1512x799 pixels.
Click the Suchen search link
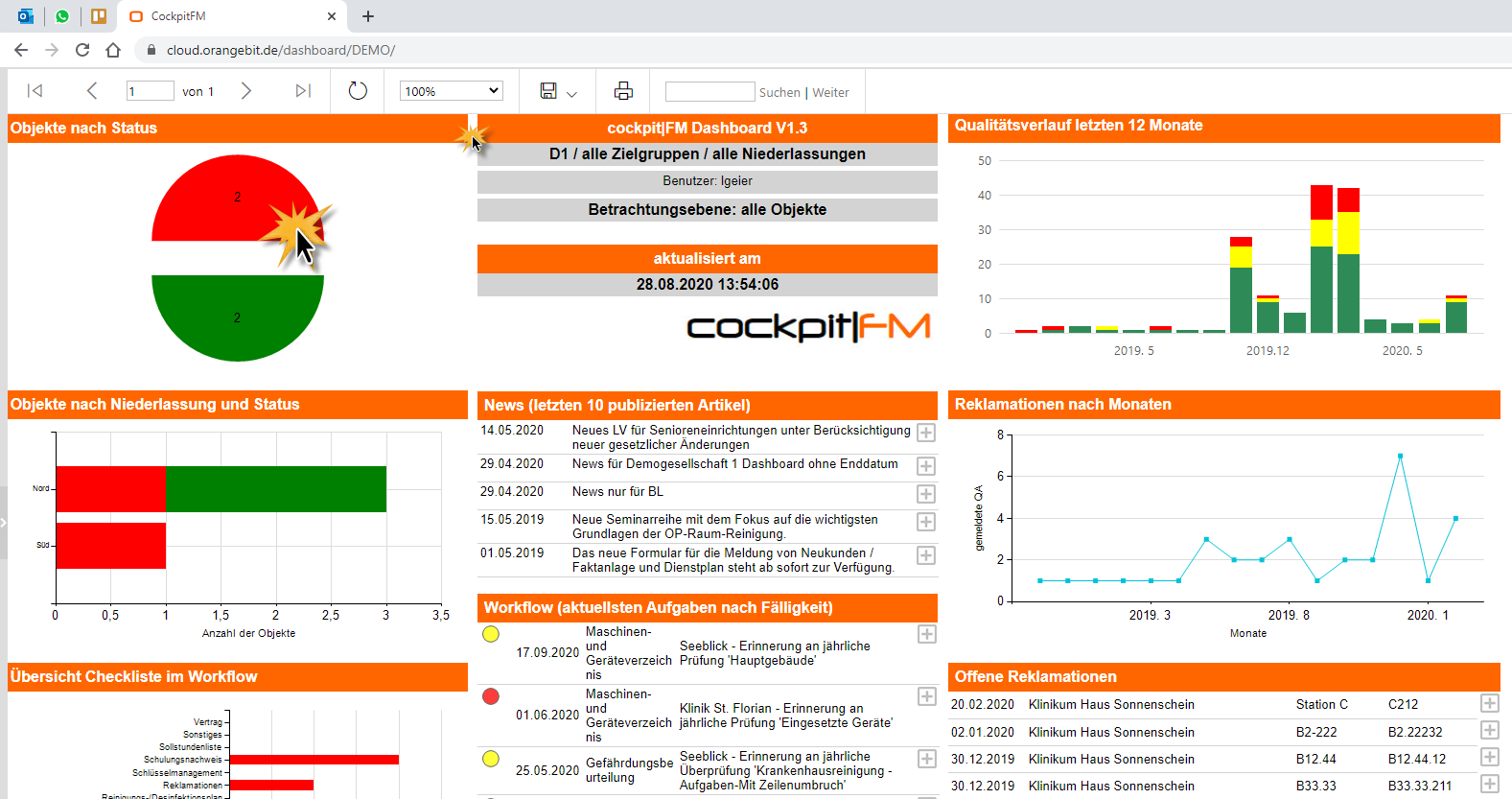click(x=779, y=93)
